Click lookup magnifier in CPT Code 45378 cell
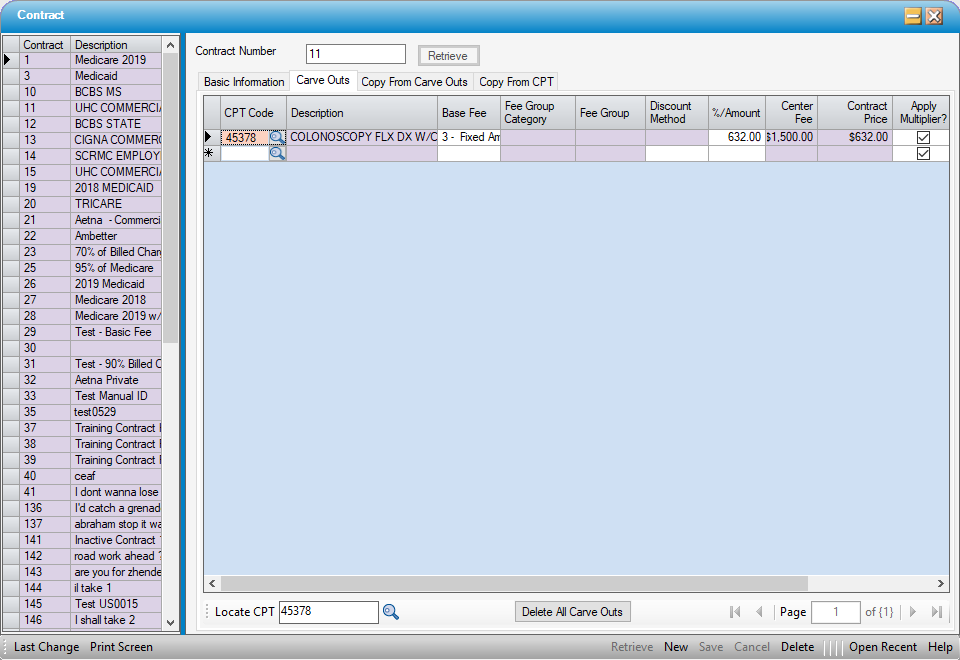 (277, 138)
